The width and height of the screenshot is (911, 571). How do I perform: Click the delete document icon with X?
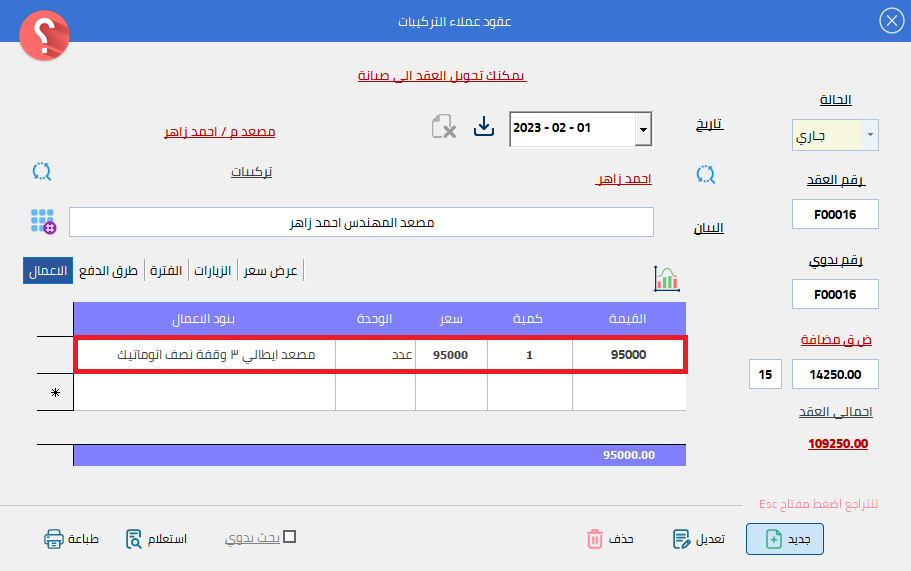[444, 127]
